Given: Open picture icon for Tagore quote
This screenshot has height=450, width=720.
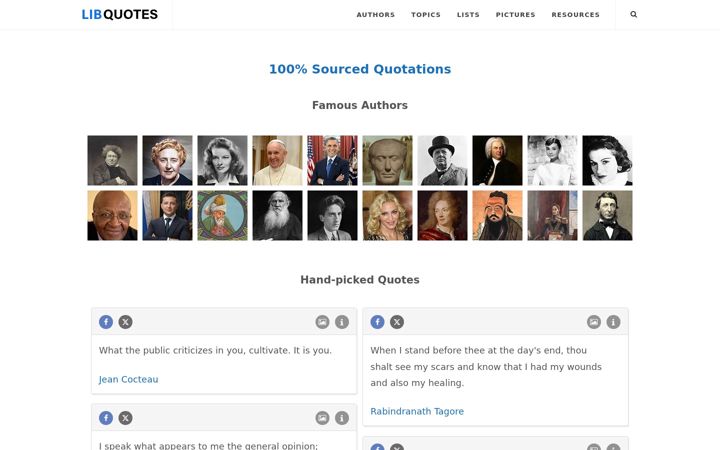Looking at the screenshot, I should [x=594, y=322].
